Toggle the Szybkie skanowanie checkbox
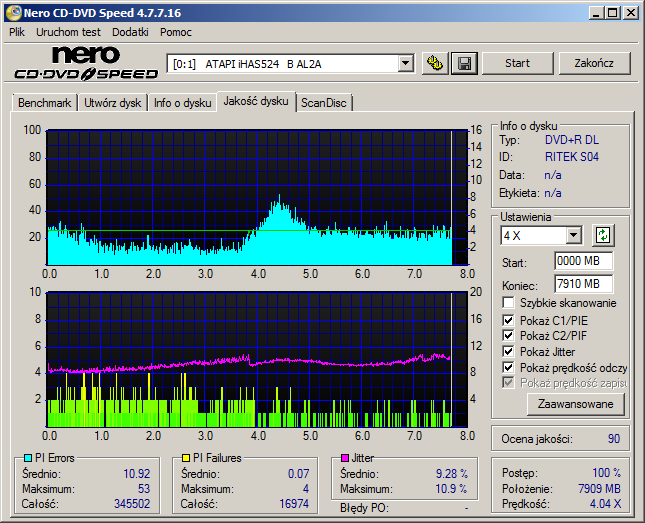This screenshot has height=523, width=645. [508, 303]
